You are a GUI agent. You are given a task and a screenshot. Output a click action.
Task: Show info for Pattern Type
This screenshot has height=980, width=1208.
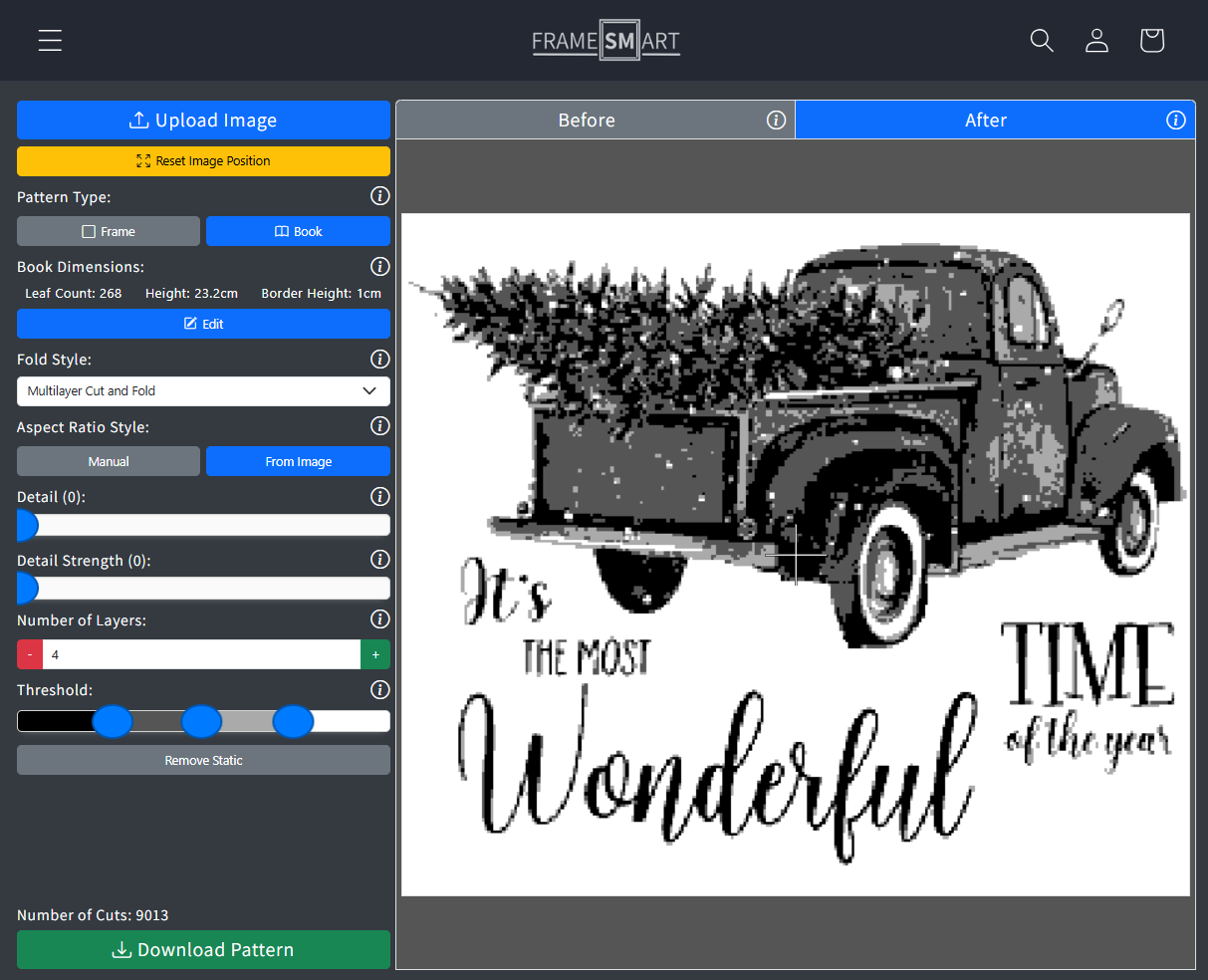tap(379, 196)
